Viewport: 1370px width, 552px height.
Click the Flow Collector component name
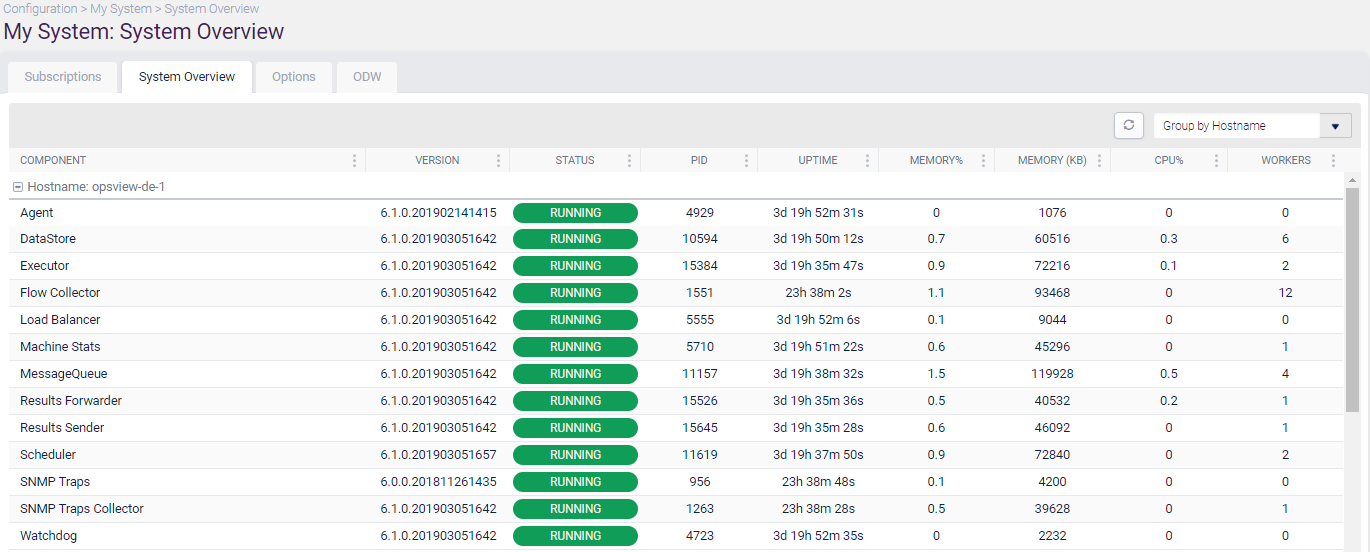coord(60,293)
